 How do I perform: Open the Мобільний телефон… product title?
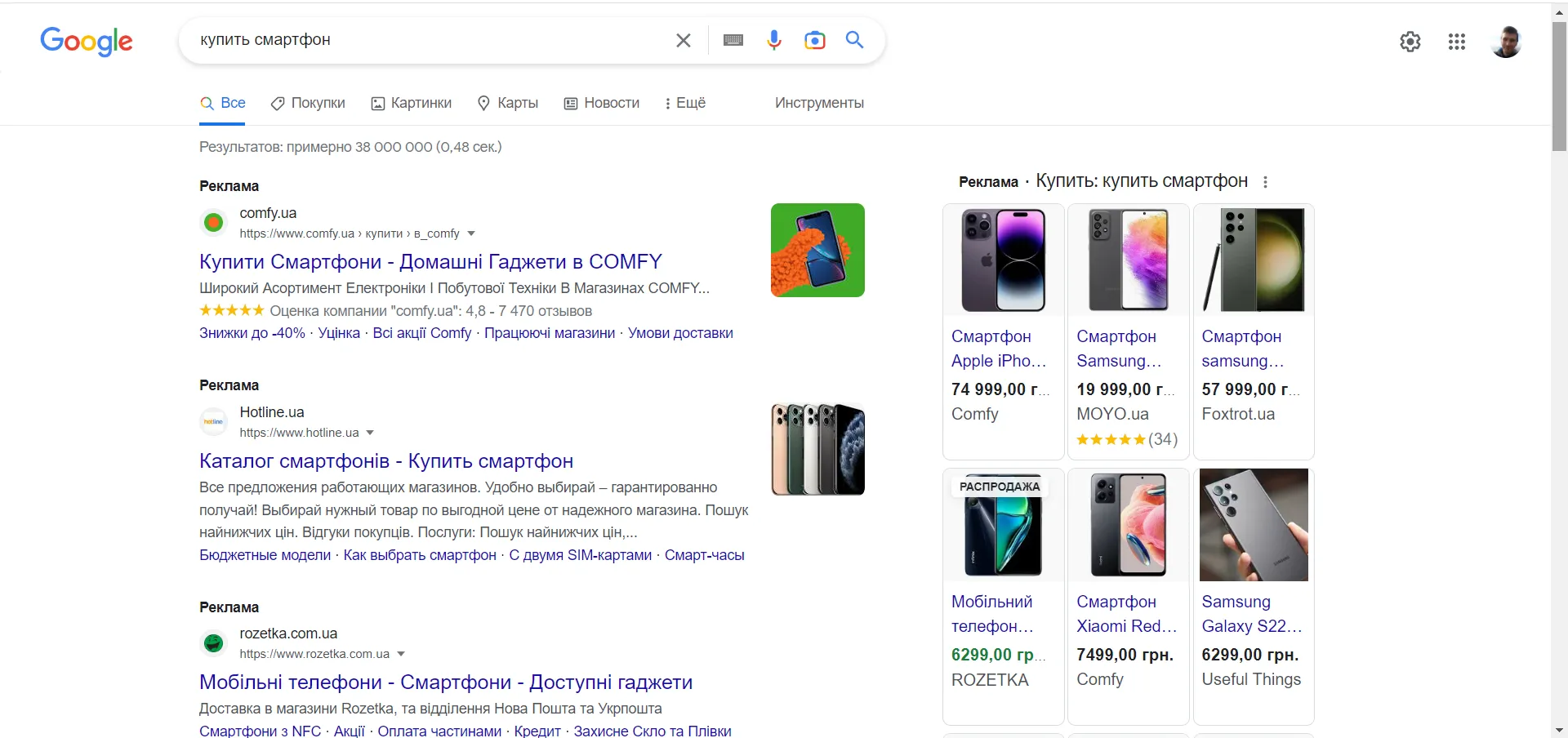pos(992,614)
